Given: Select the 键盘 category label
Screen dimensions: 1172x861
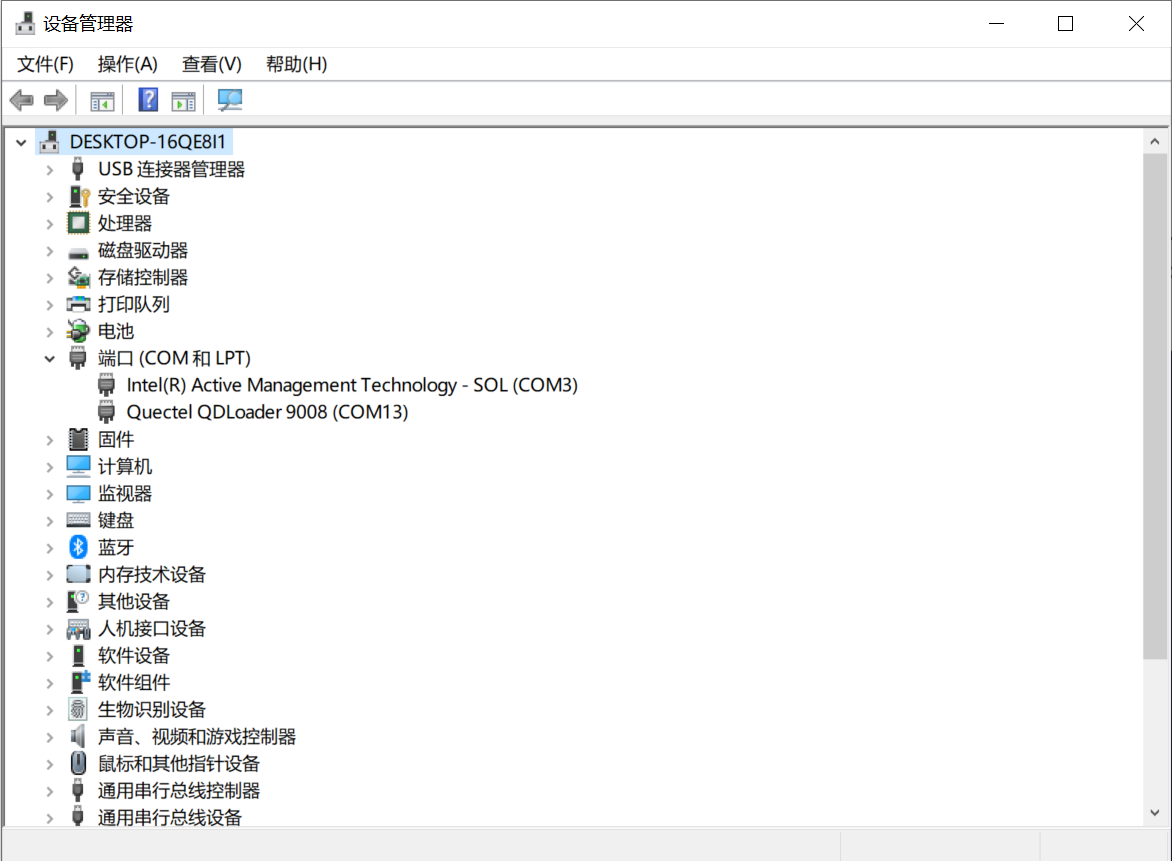Looking at the screenshot, I should pos(116,520).
